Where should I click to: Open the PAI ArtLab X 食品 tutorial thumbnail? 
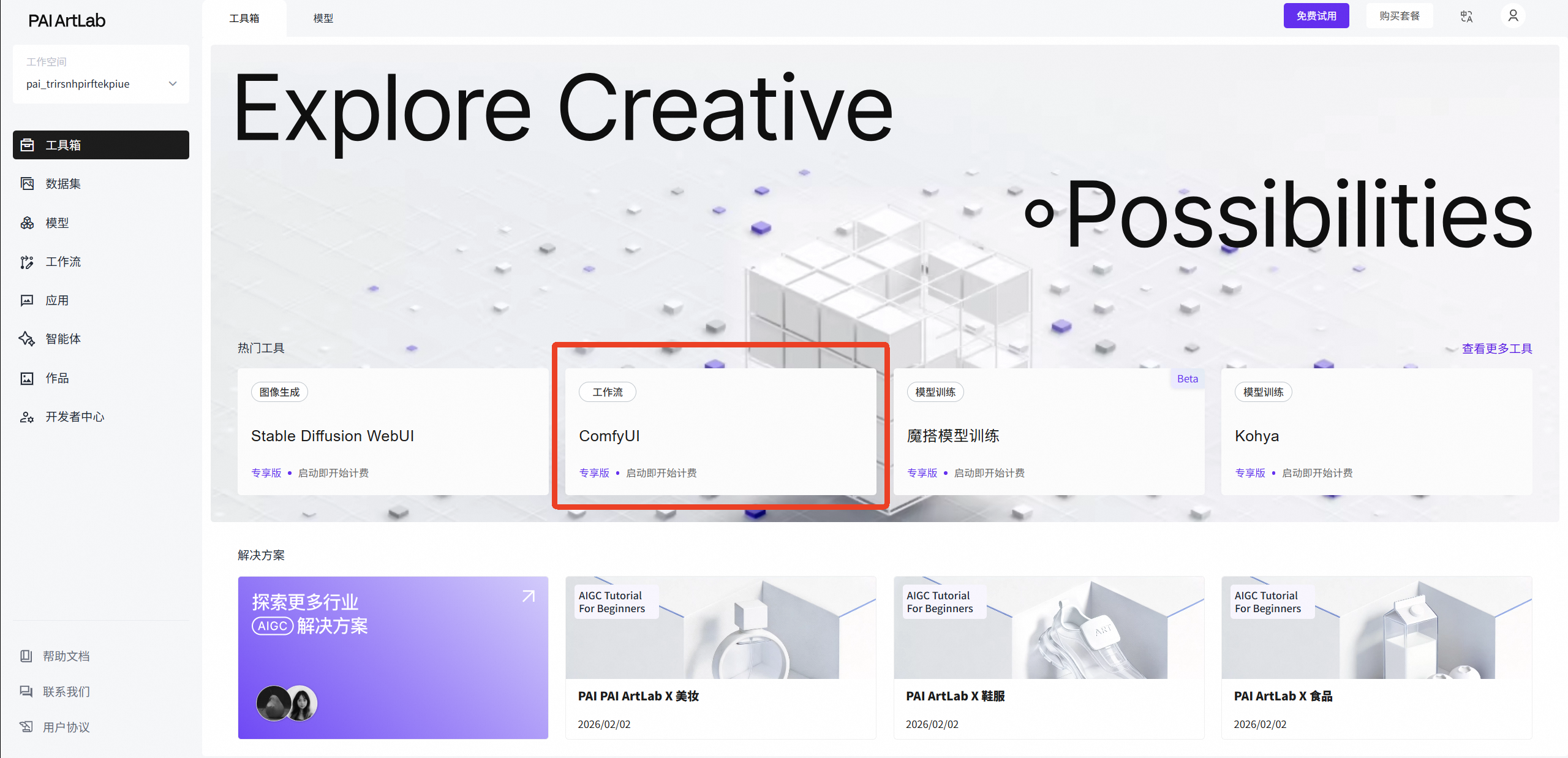(1377, 627)
